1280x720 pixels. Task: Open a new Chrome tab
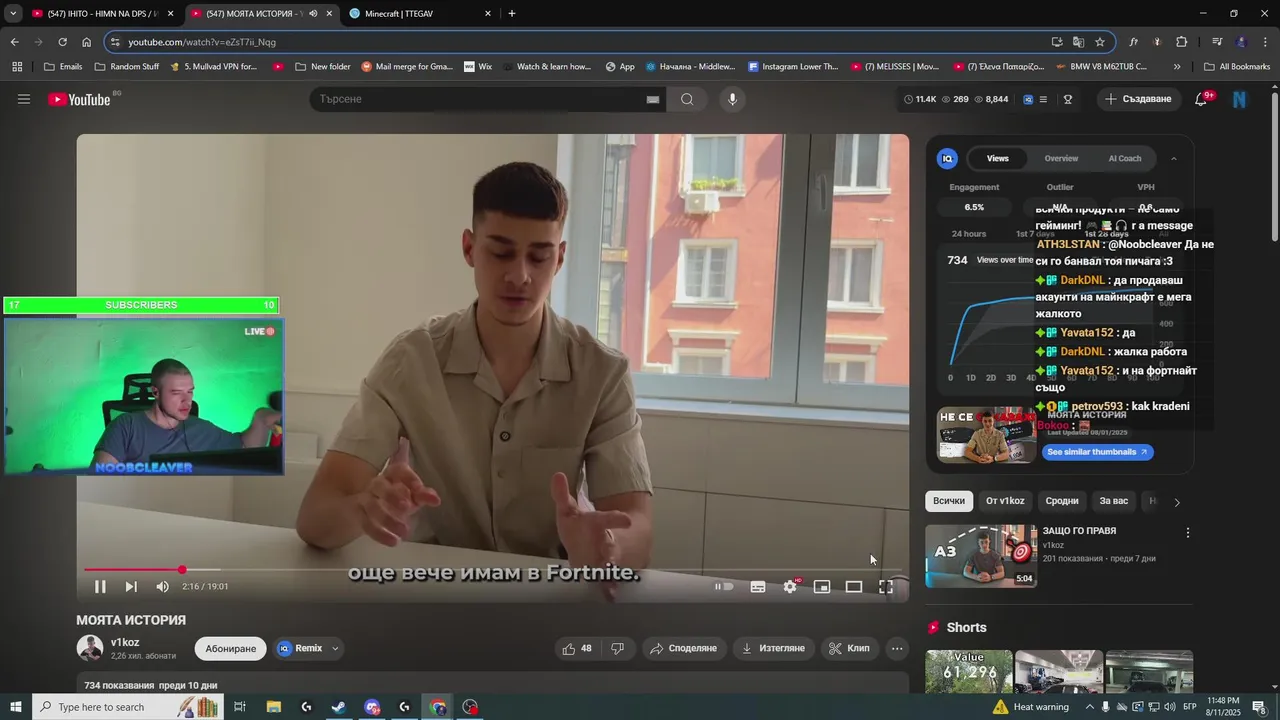pyautogui.click(x=512, y=14)
